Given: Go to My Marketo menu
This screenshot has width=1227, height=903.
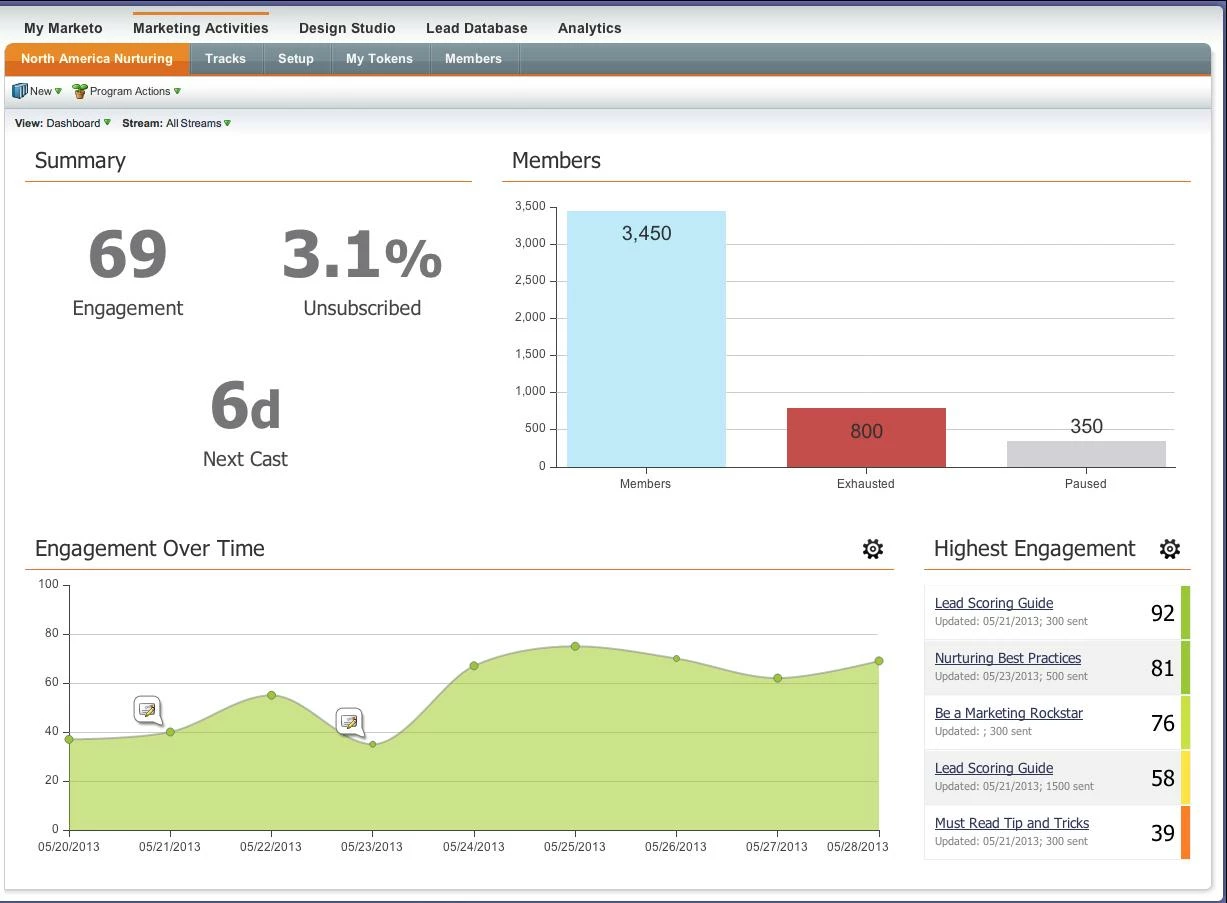Looking at the screenshot, I should coord(63,28).
